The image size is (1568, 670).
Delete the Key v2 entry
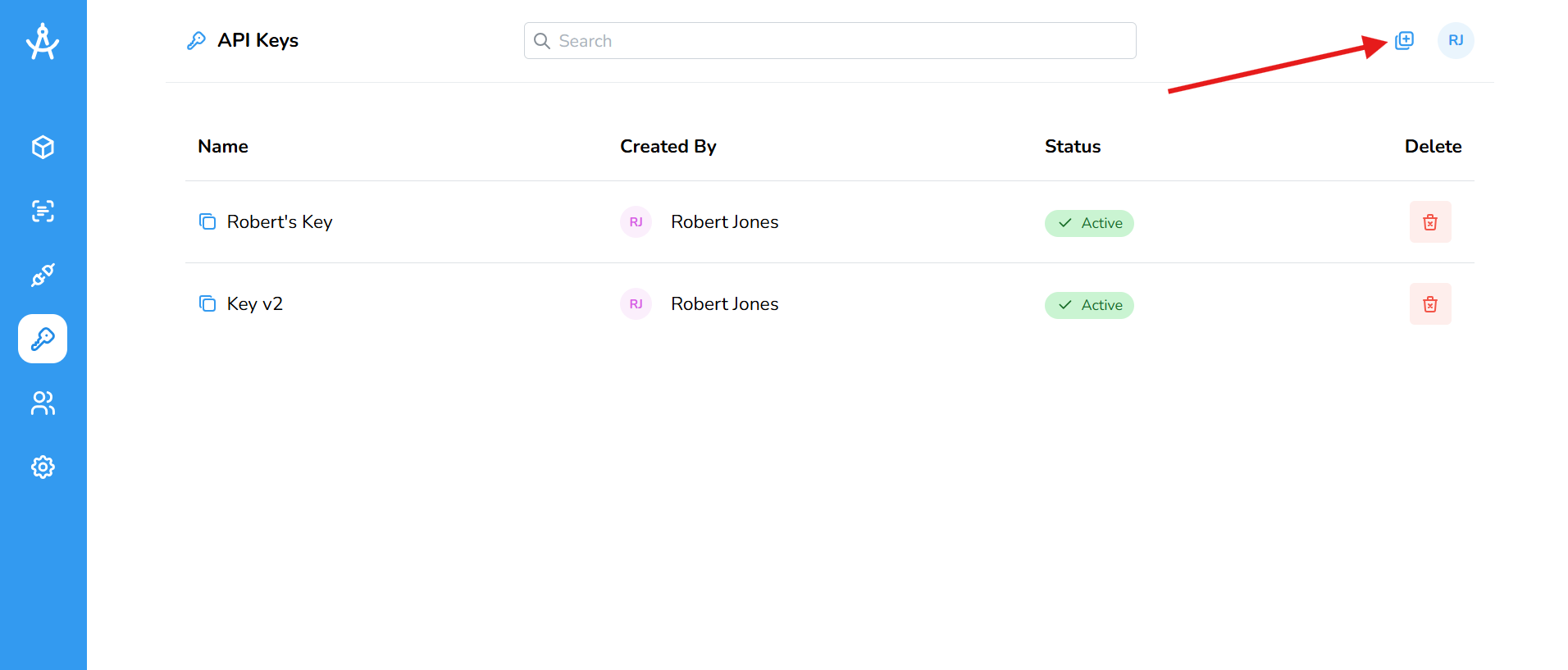[x=1429, y=304]
